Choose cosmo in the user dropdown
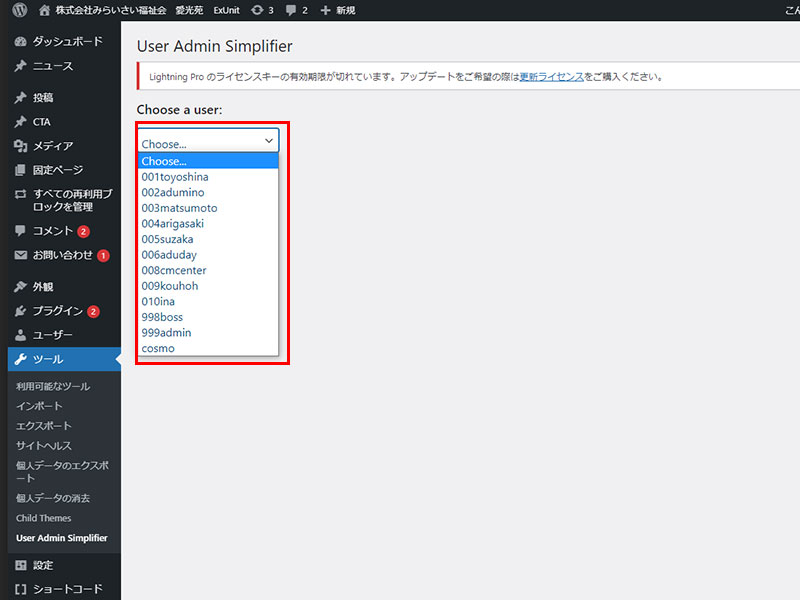The image size is (800, 600). point(158,349)
